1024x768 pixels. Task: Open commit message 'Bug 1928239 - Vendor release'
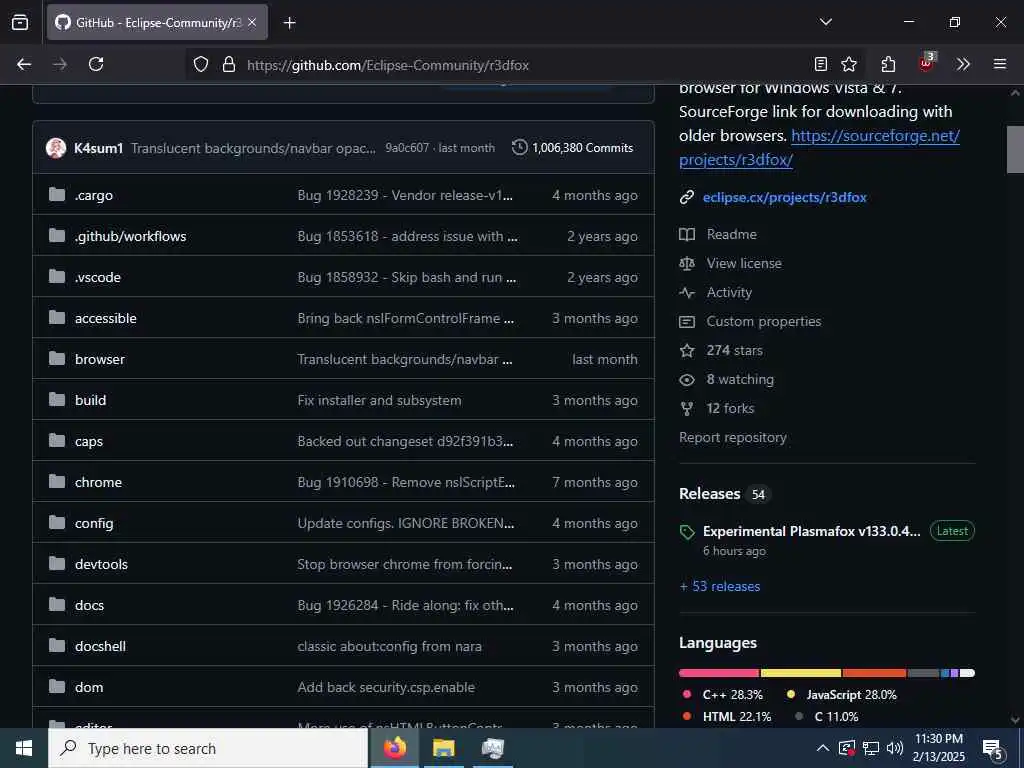tap(405, 195)
